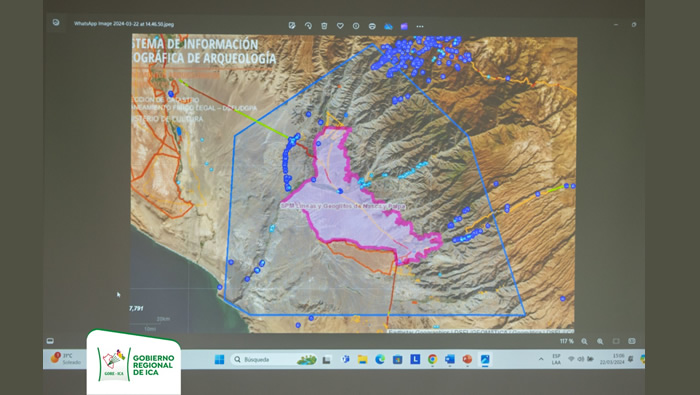Open the ESP LAA language selector

pos(556,359)
